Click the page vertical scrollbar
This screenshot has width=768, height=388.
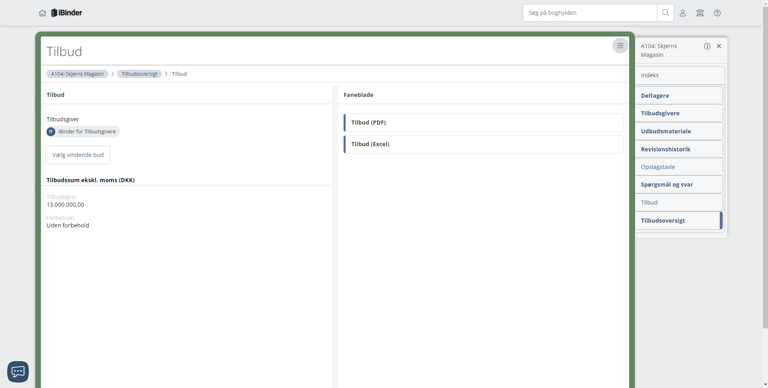click(x=765, y=167)
